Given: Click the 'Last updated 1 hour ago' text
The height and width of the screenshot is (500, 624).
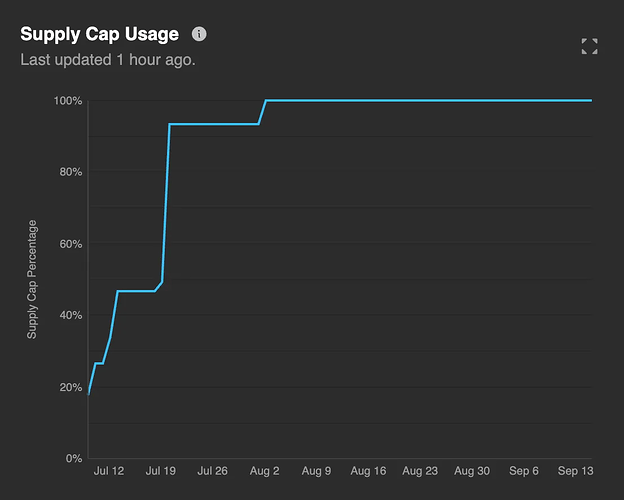Looking at the screenshot, I should (108, 59).
